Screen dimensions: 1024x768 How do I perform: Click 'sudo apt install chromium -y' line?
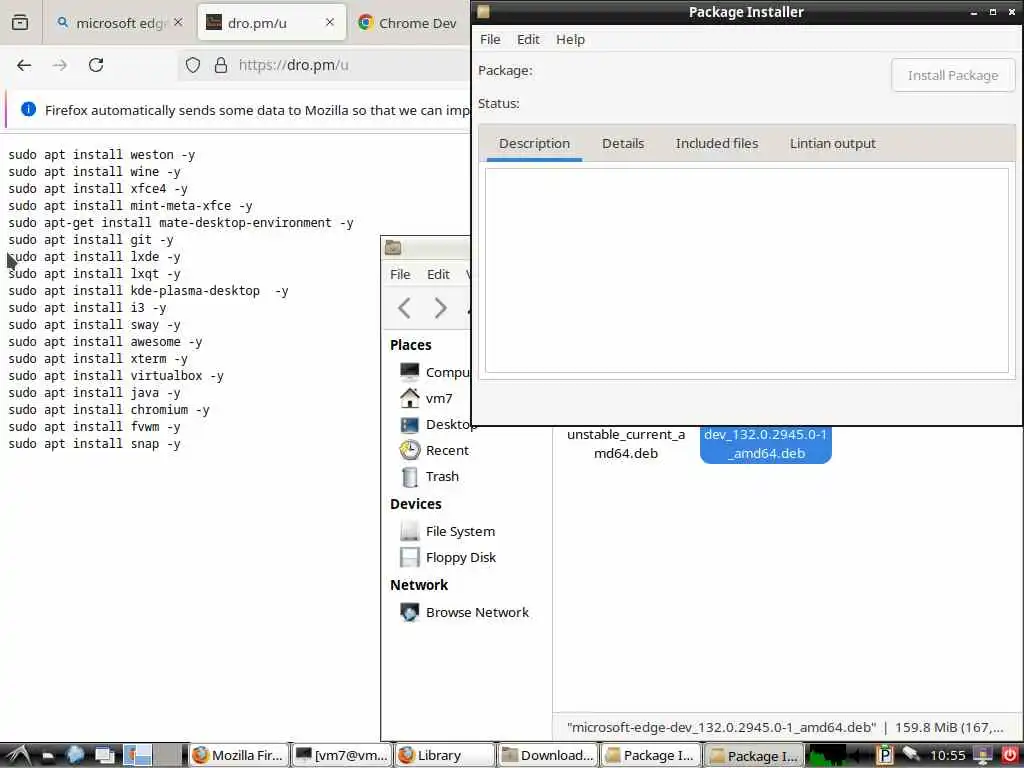click(x=108, y=409)
